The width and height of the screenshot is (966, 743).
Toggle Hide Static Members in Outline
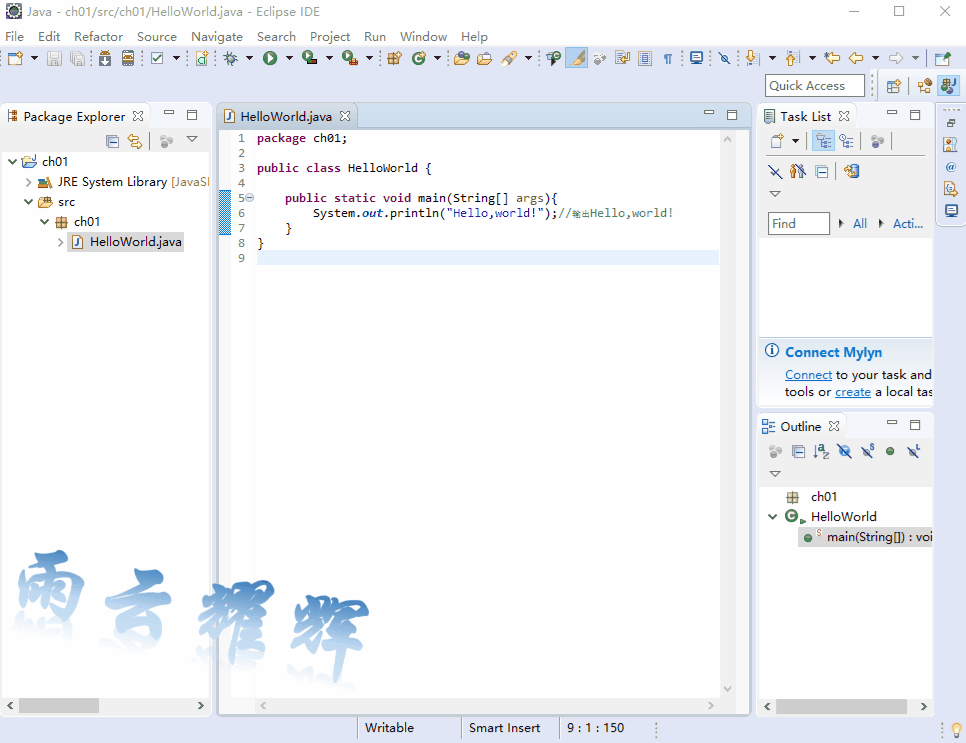click(867, 452)
